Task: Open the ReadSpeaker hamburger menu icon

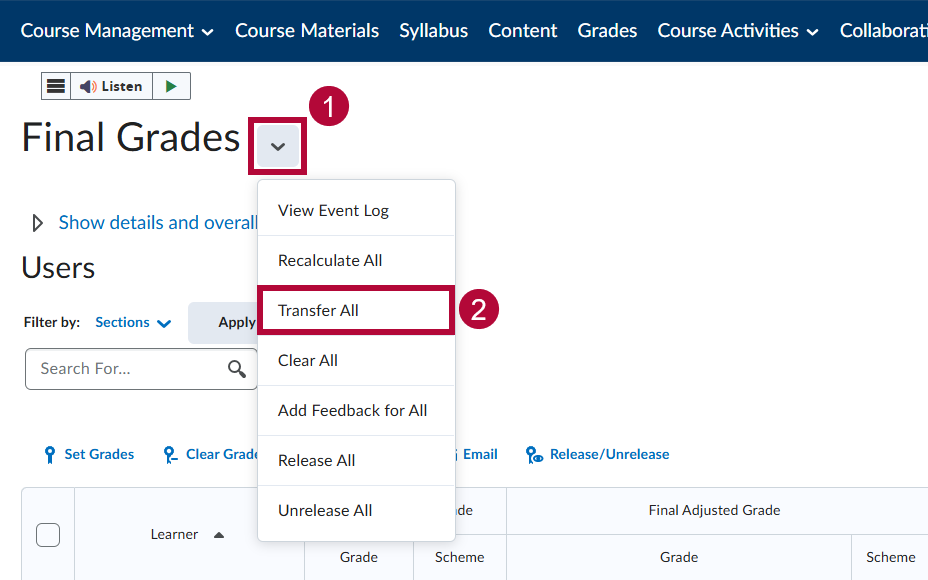Action: coord(56,86)
